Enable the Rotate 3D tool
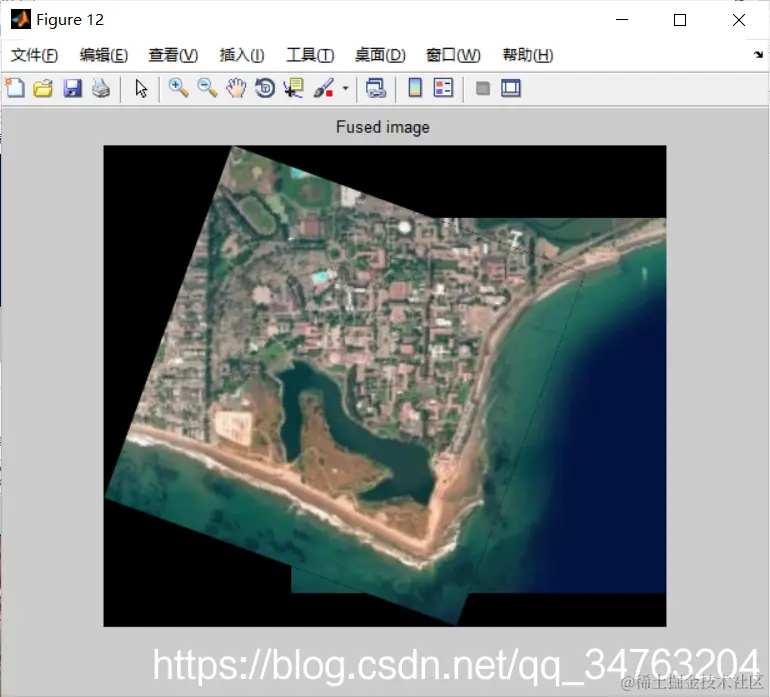This screenshot has height=697, width=770. 265,88
